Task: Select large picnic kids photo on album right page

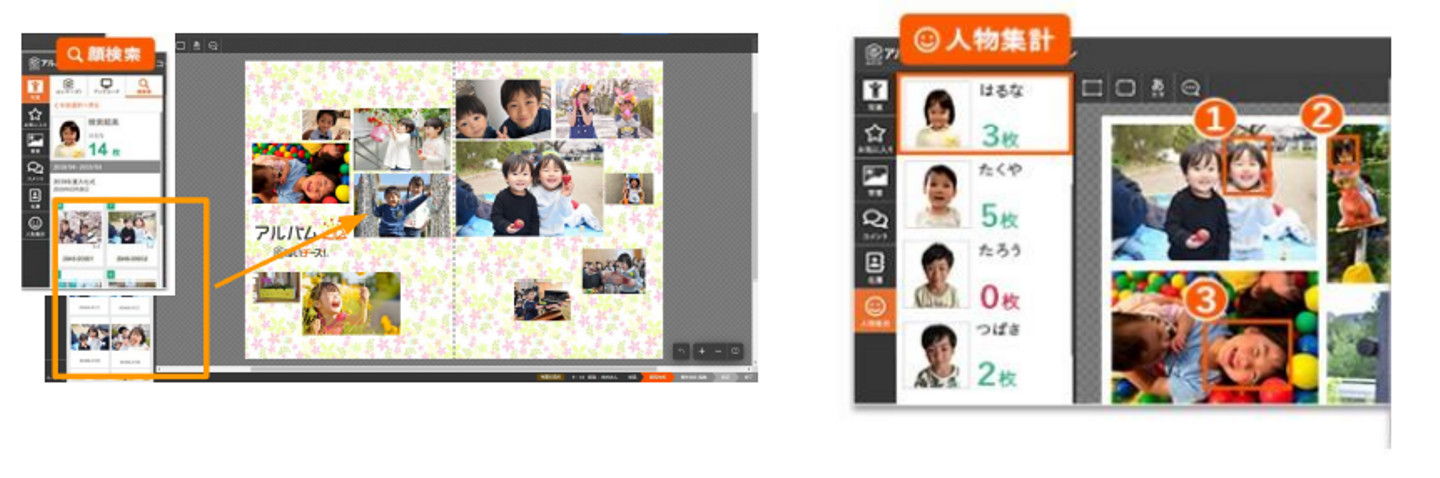Action: (x=529, y=188)
